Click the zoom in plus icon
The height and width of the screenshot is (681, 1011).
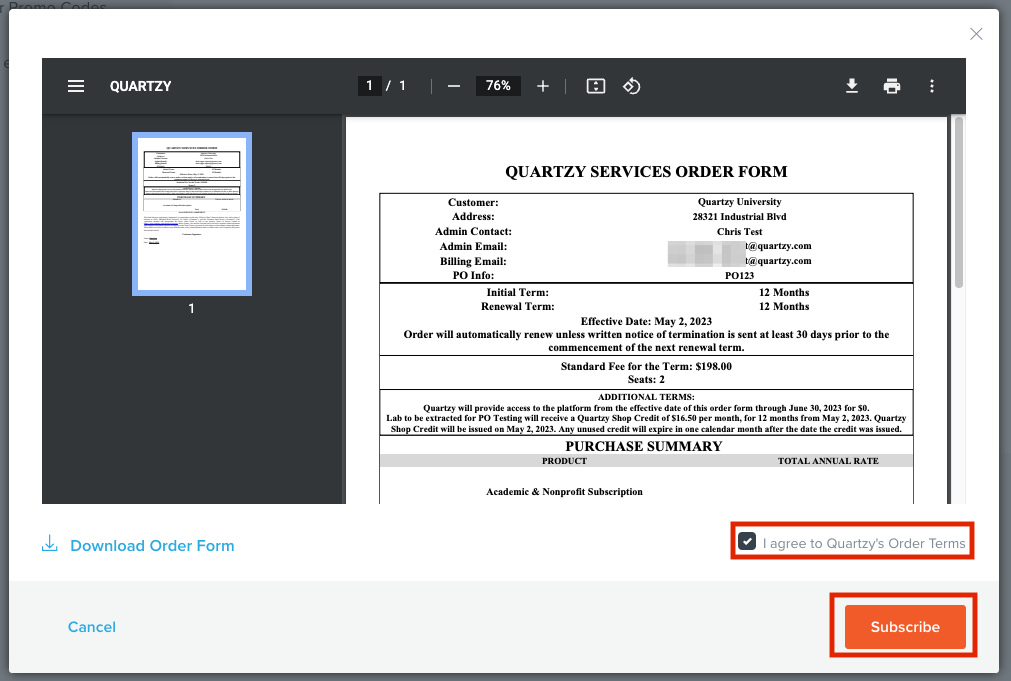pos(543,86)
